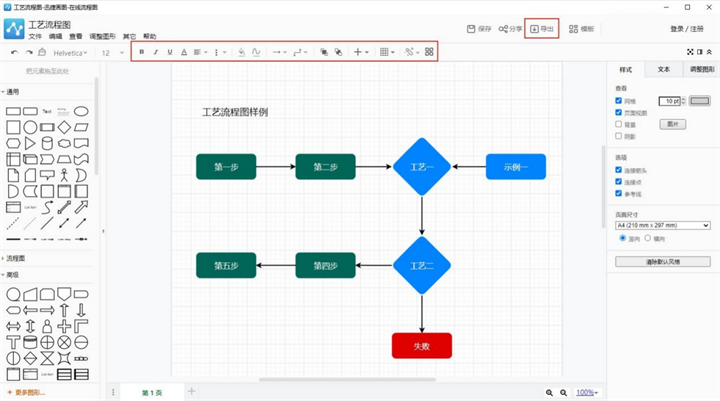Click the 导出 export icon button
This screenshot has height=401, width=720.
(x=541, y=29)
